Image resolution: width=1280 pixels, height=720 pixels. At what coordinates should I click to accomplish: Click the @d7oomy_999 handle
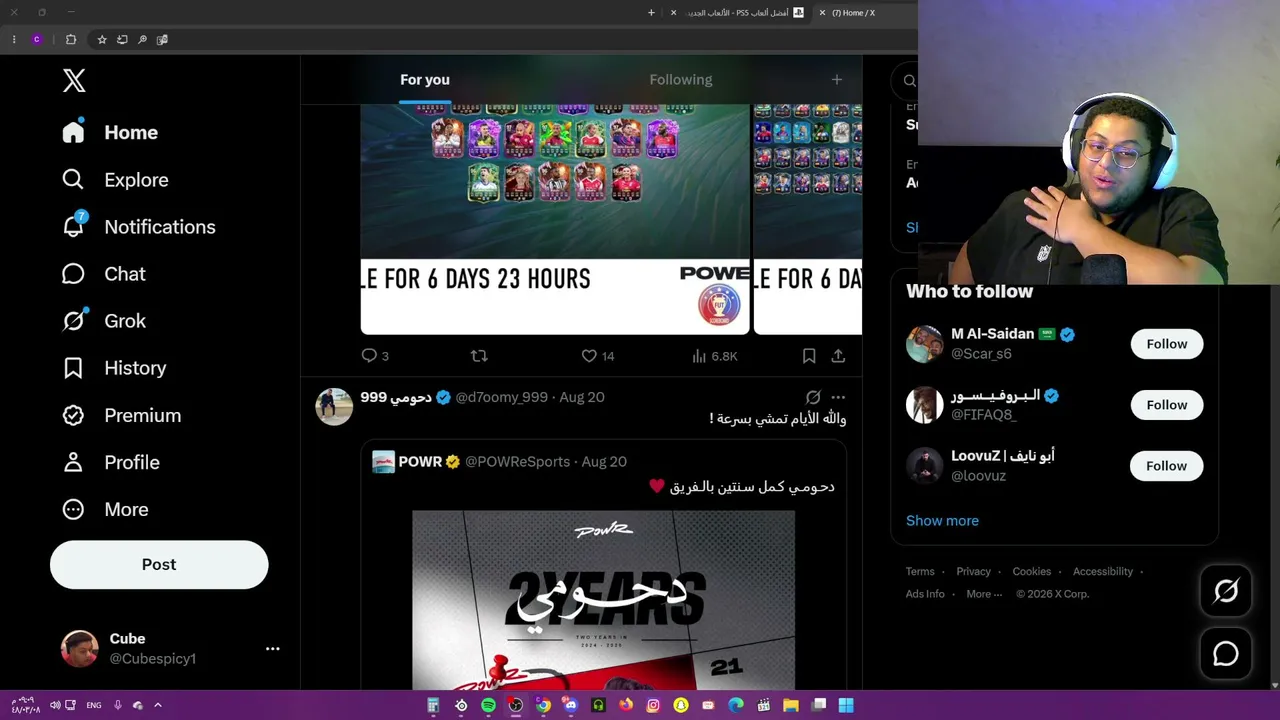click(502, 397)
